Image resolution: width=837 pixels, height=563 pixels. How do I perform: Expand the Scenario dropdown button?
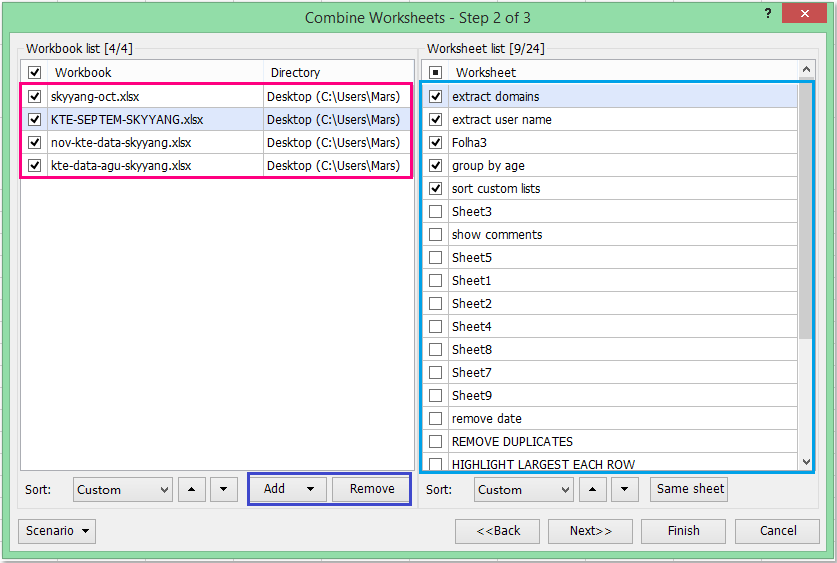coord(57,531)
